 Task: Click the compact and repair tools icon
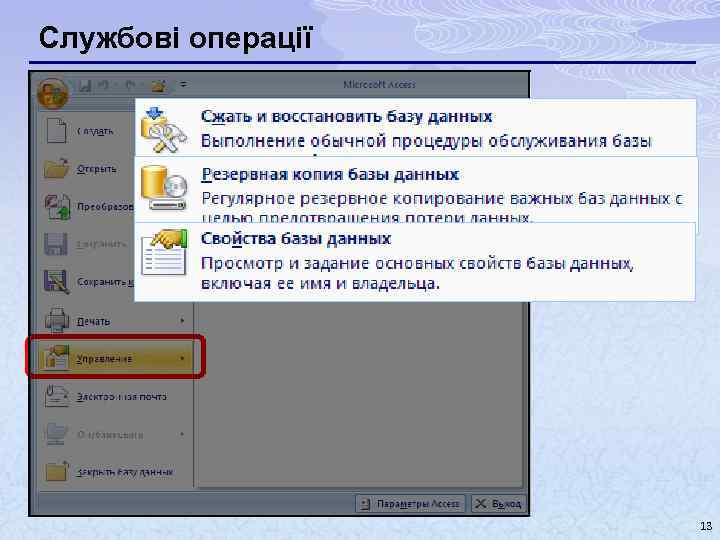pyautogui.click(x=164, y=130)
